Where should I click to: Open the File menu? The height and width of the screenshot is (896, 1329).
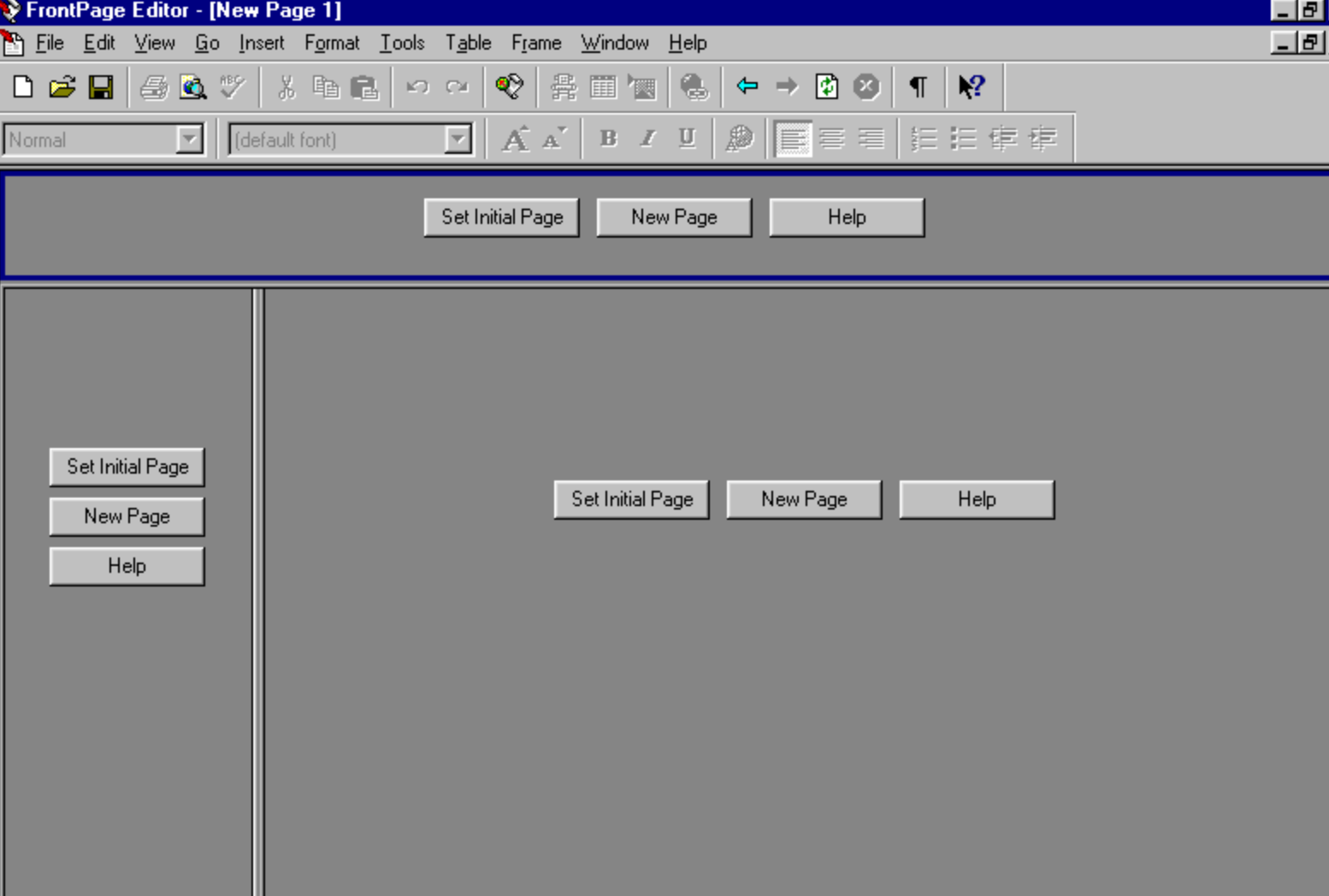50,43
